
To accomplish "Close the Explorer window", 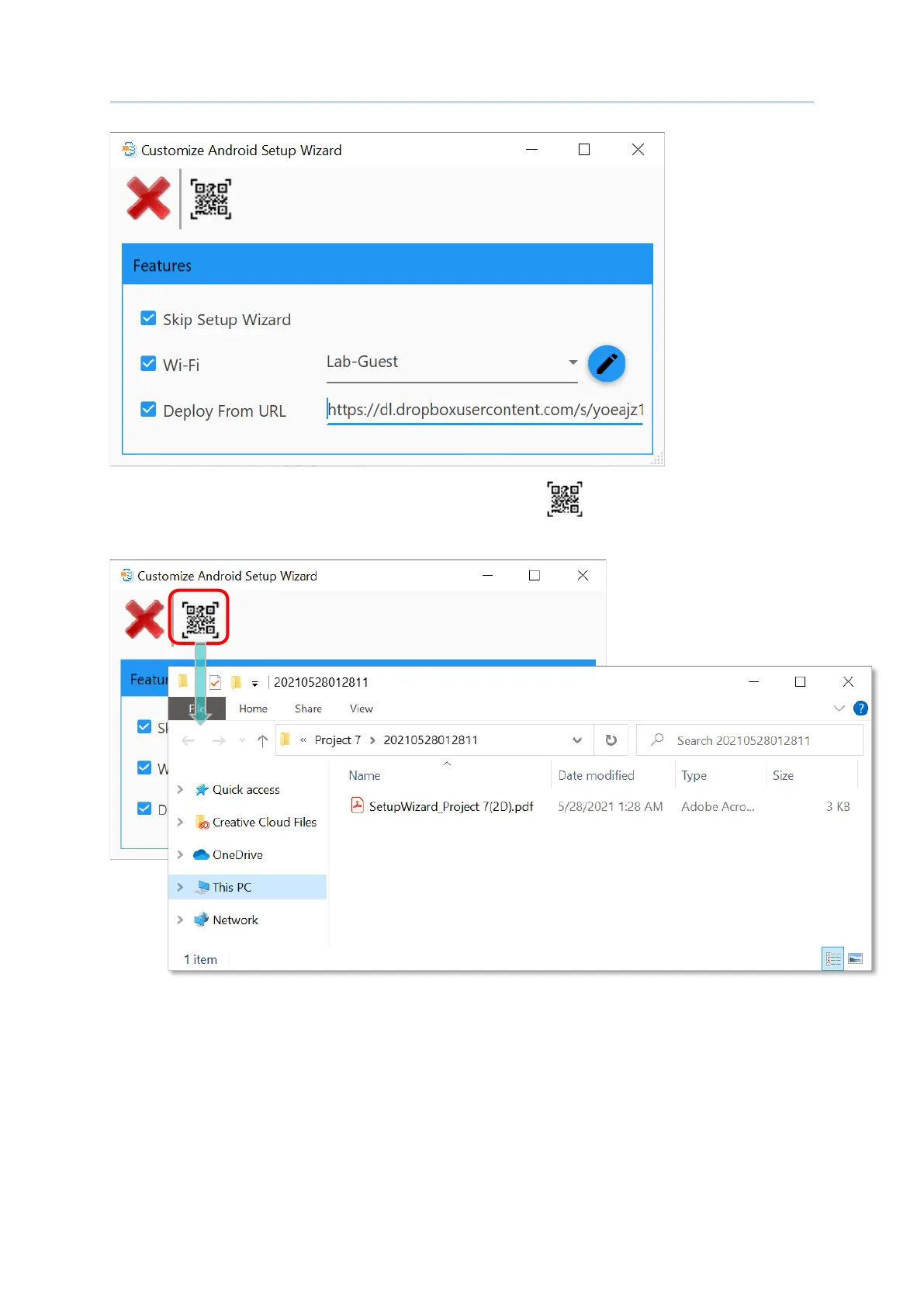I will point(848,681).
